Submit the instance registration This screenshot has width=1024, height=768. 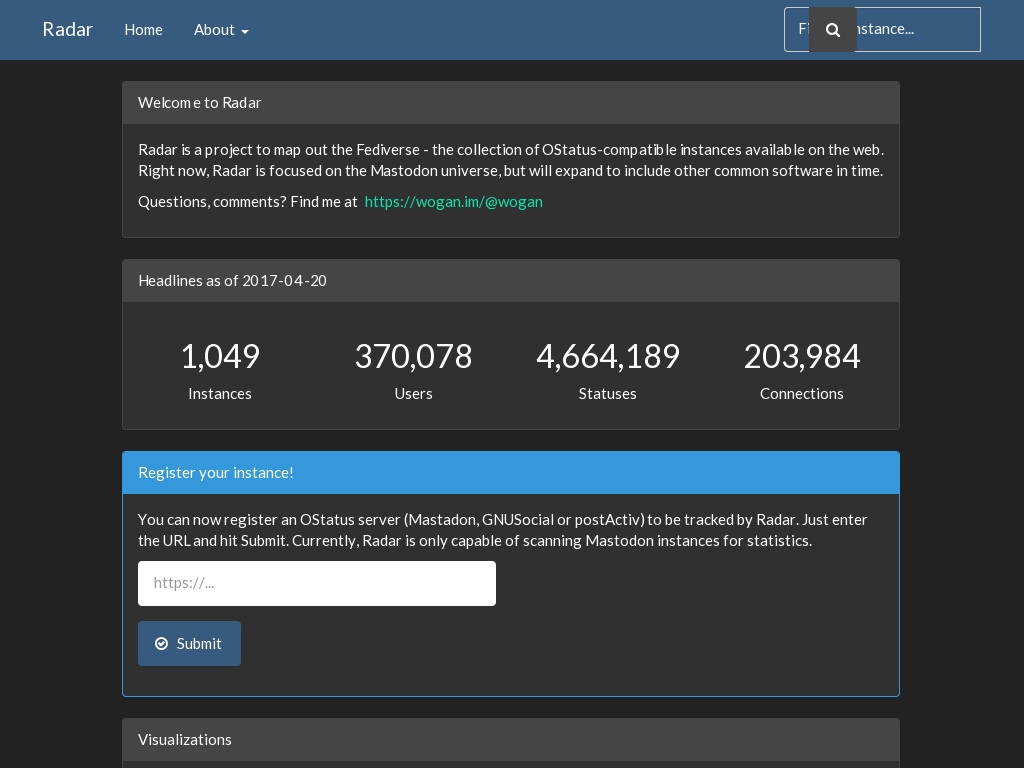(189, 643)
